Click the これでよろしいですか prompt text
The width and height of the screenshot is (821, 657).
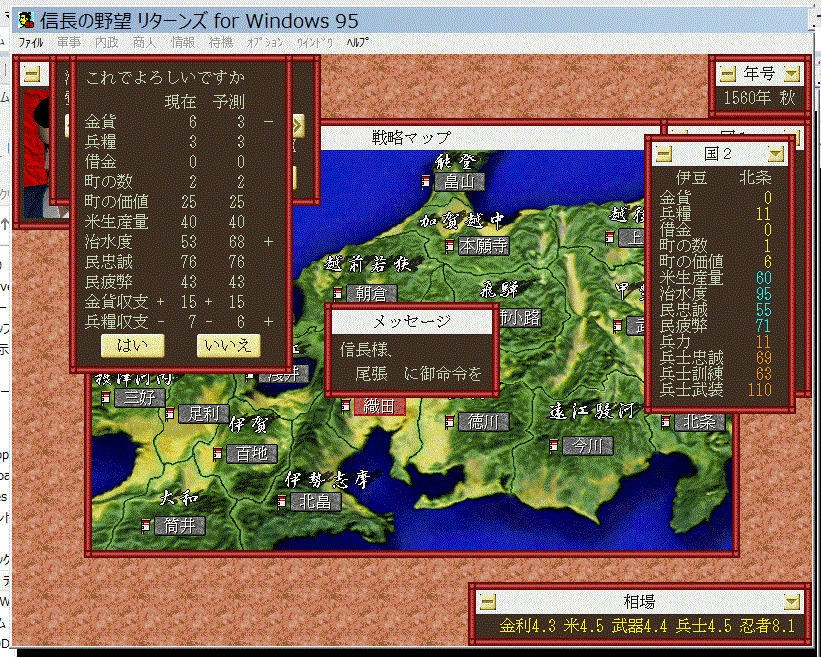pos(165,78)
